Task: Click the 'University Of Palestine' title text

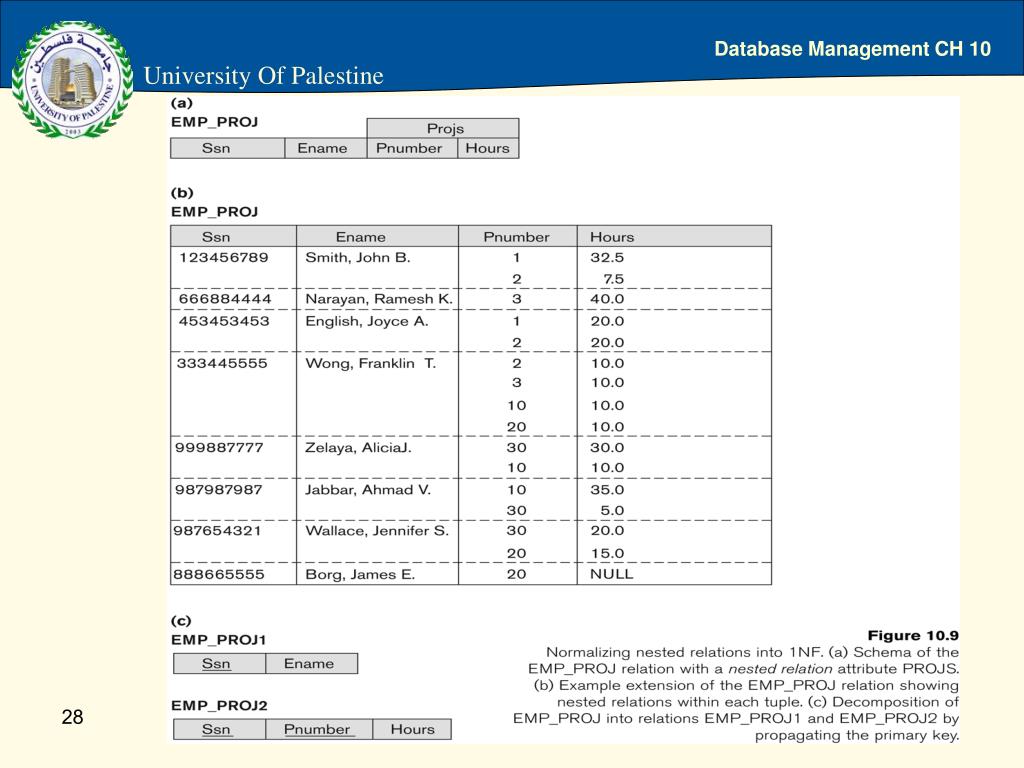Action: click(263, 76)
